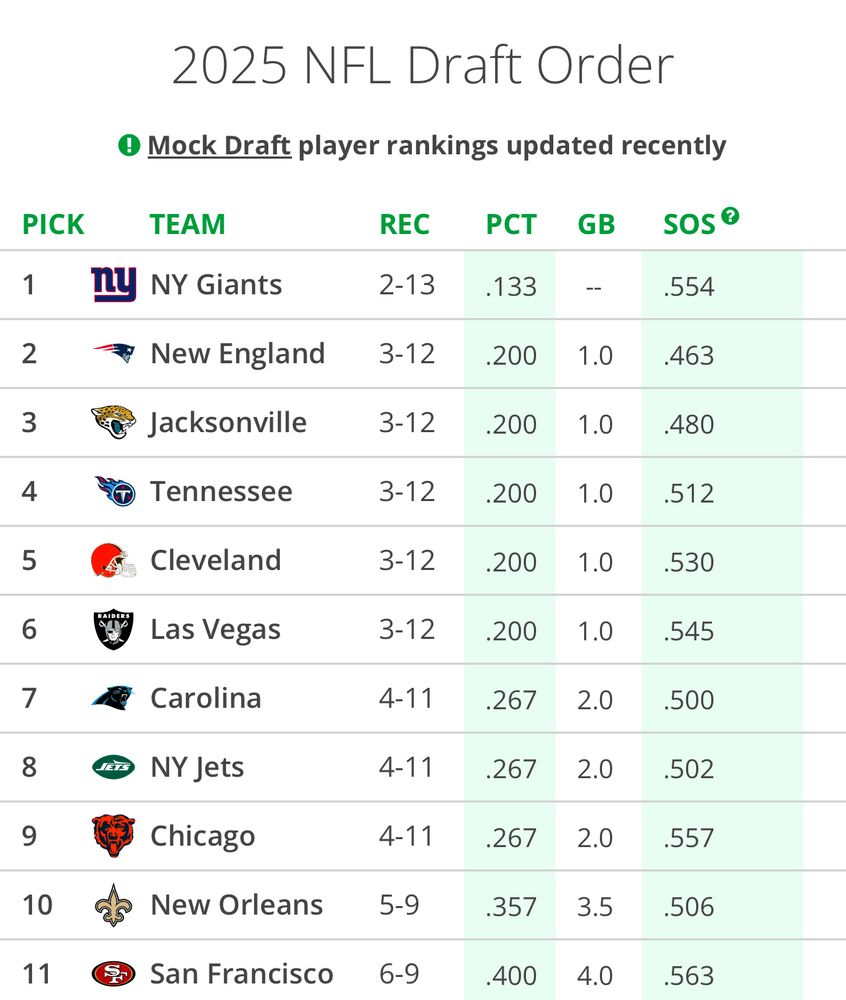Click the San Francisco 49ers logo
Viewport: 846px width, 1000px height.
coord(113,974)
